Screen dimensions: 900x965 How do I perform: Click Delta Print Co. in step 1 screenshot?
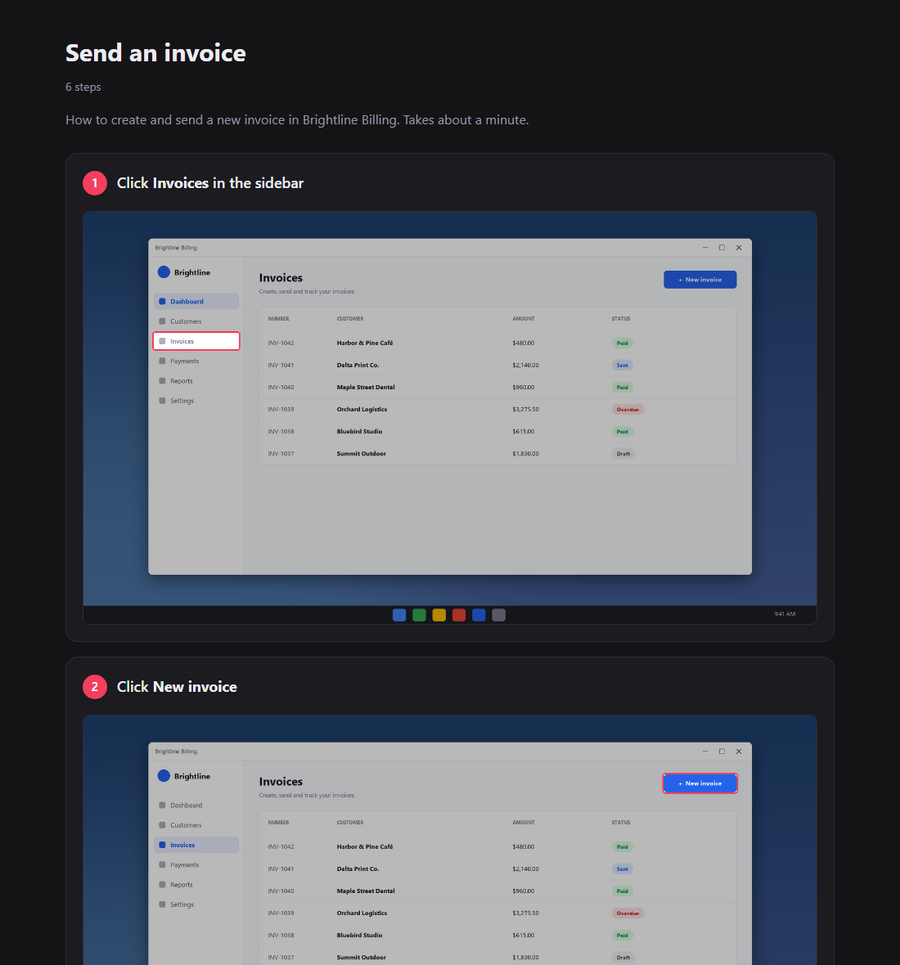(358, 365)
